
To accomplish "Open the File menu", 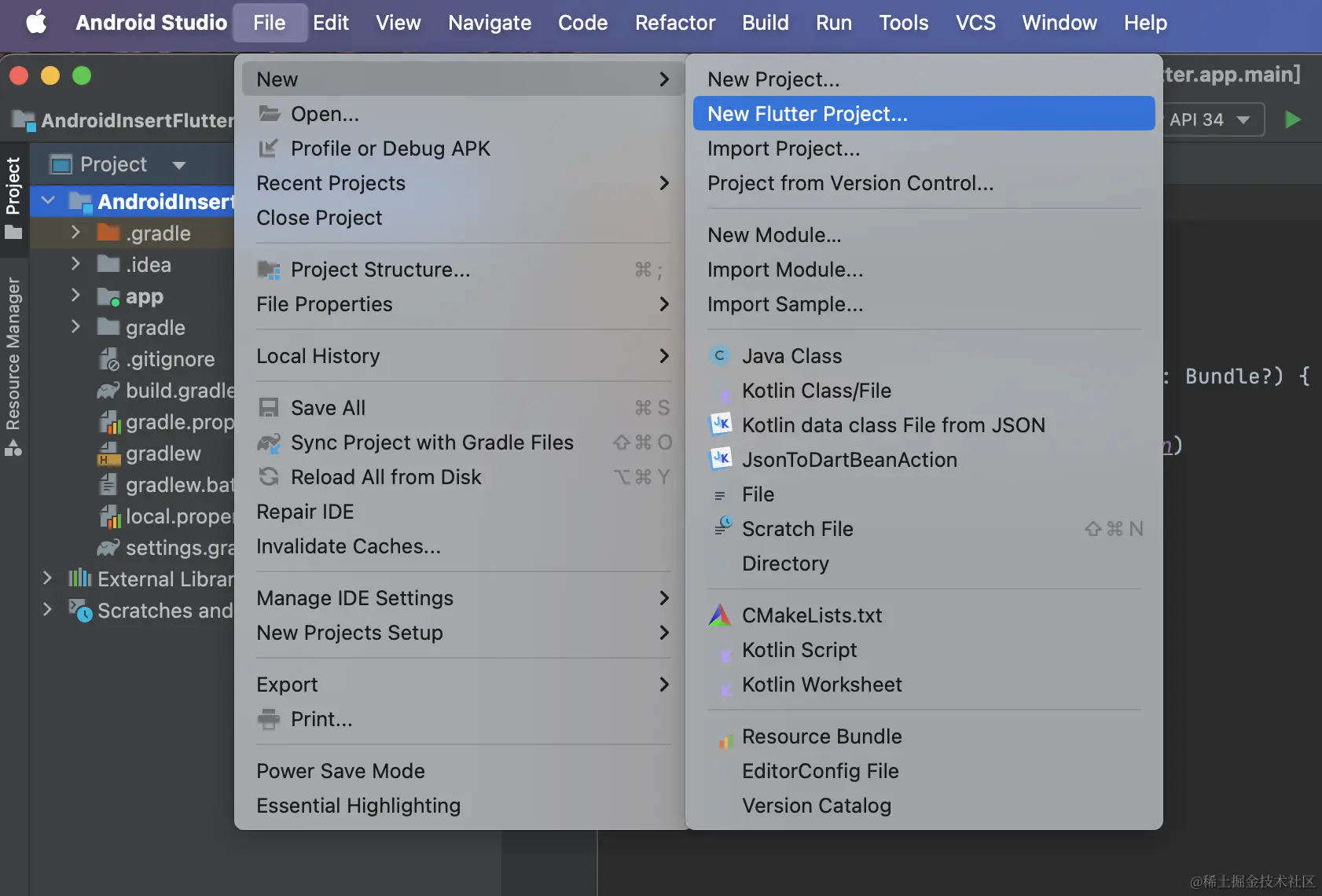I will (269, 22).
